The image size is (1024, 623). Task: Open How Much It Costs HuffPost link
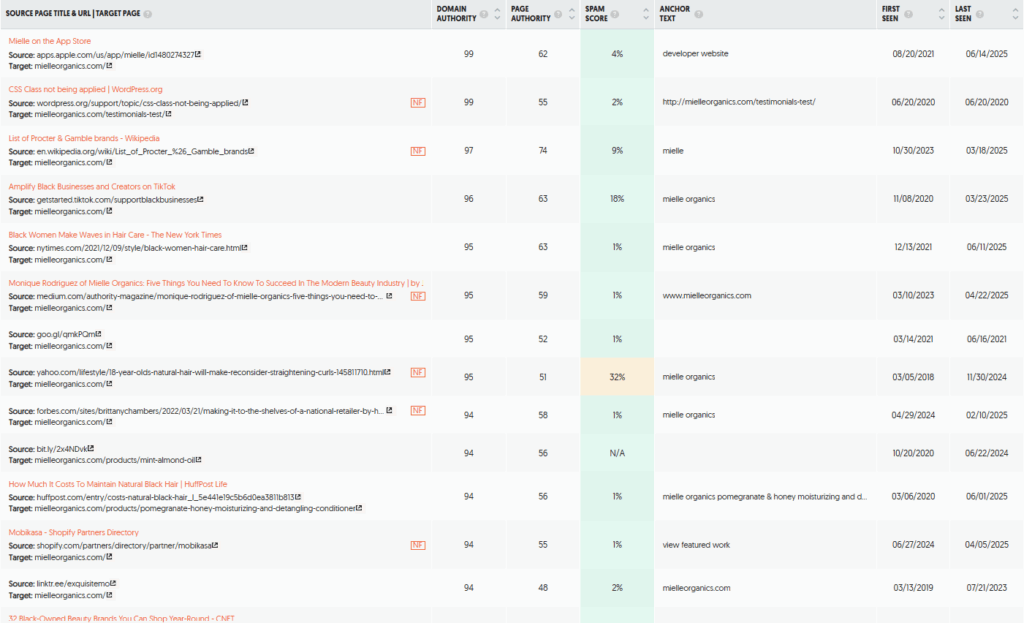(x=118, y=485)
